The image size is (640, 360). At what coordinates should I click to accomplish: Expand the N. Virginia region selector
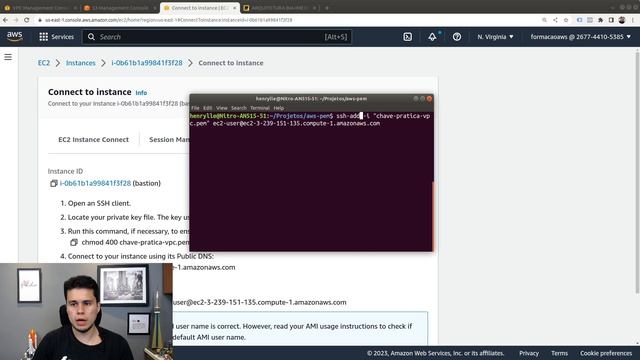(x=495, y=37)
